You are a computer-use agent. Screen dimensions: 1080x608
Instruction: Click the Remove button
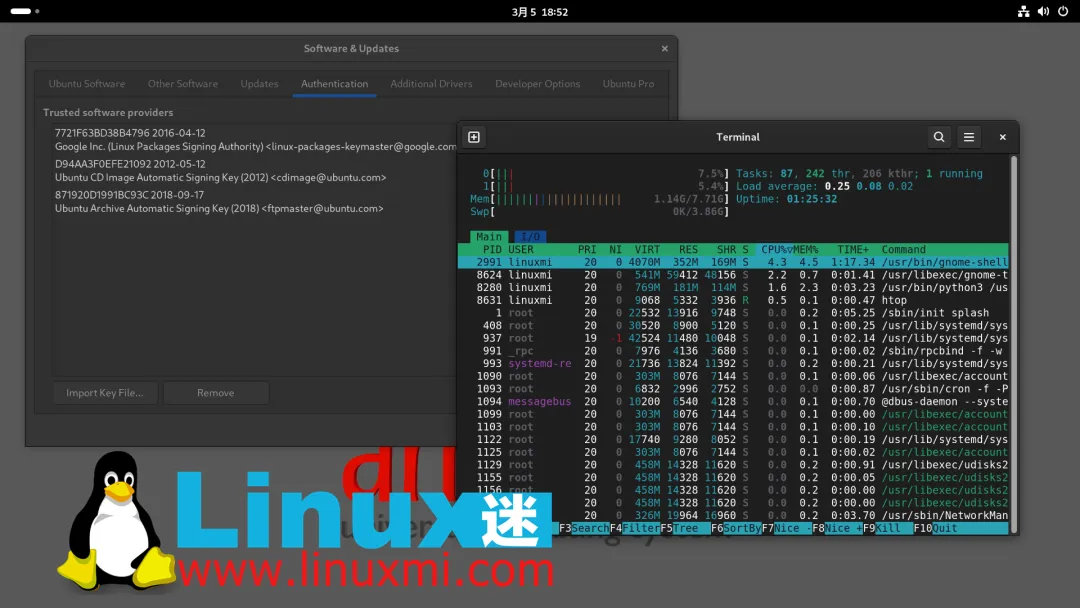216,392
